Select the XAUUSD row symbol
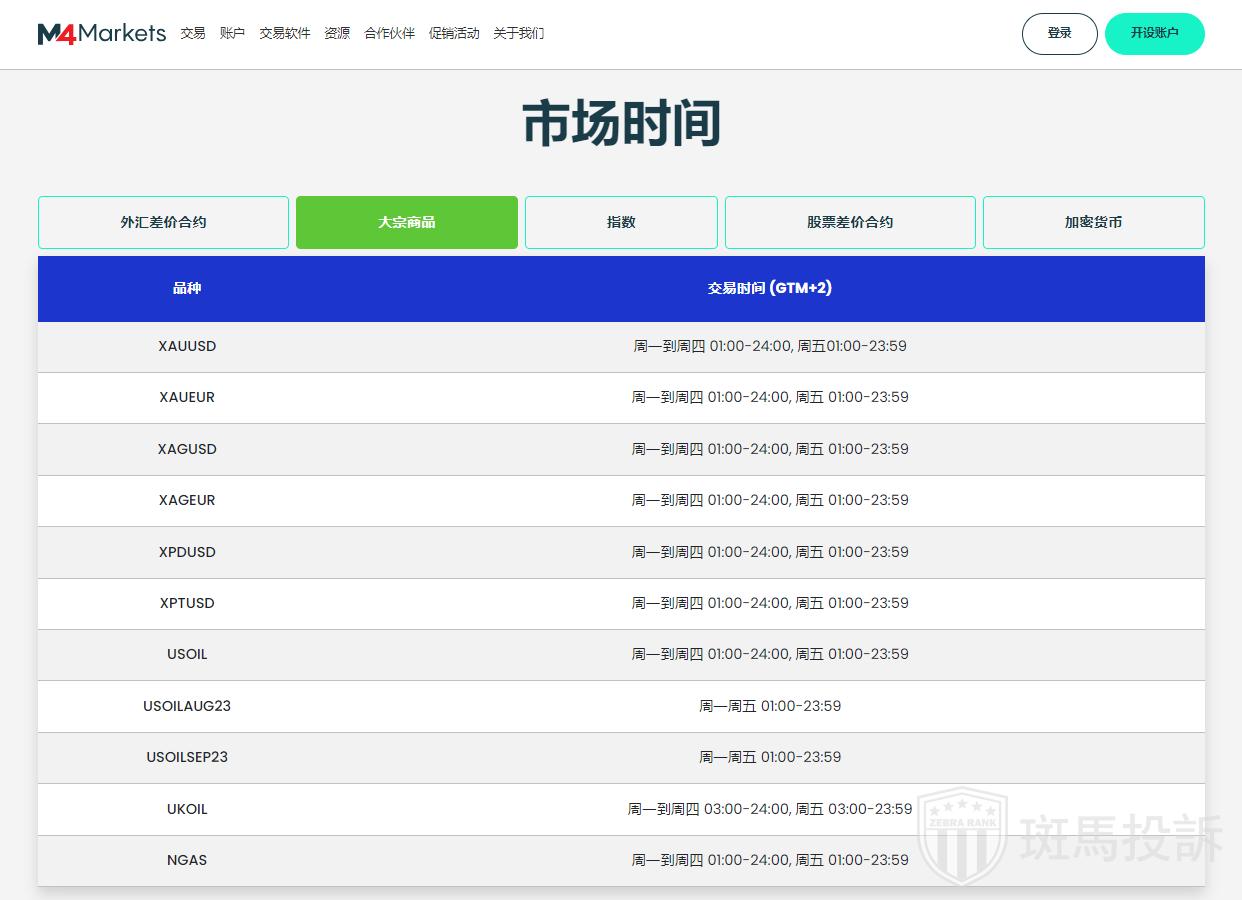Image resolution: width=1242 pixels, height=900 pixels. [x=187, y=346]
